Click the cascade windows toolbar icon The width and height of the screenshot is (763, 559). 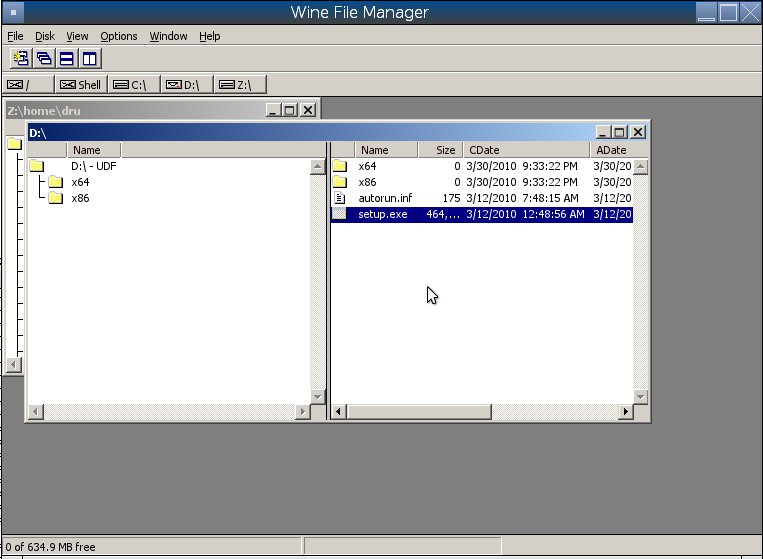tap(44, 59)
